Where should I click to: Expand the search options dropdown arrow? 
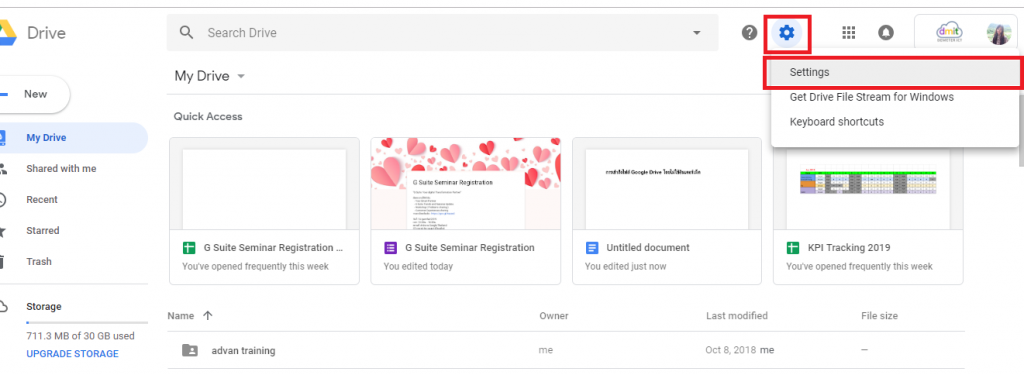pyautogui.click(x=697, y=33)
